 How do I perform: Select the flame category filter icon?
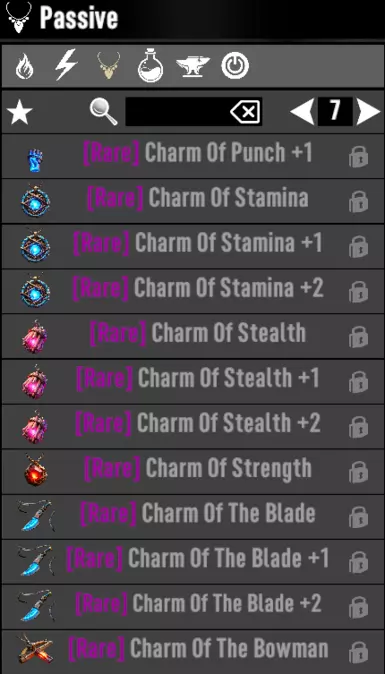[24, 68]
